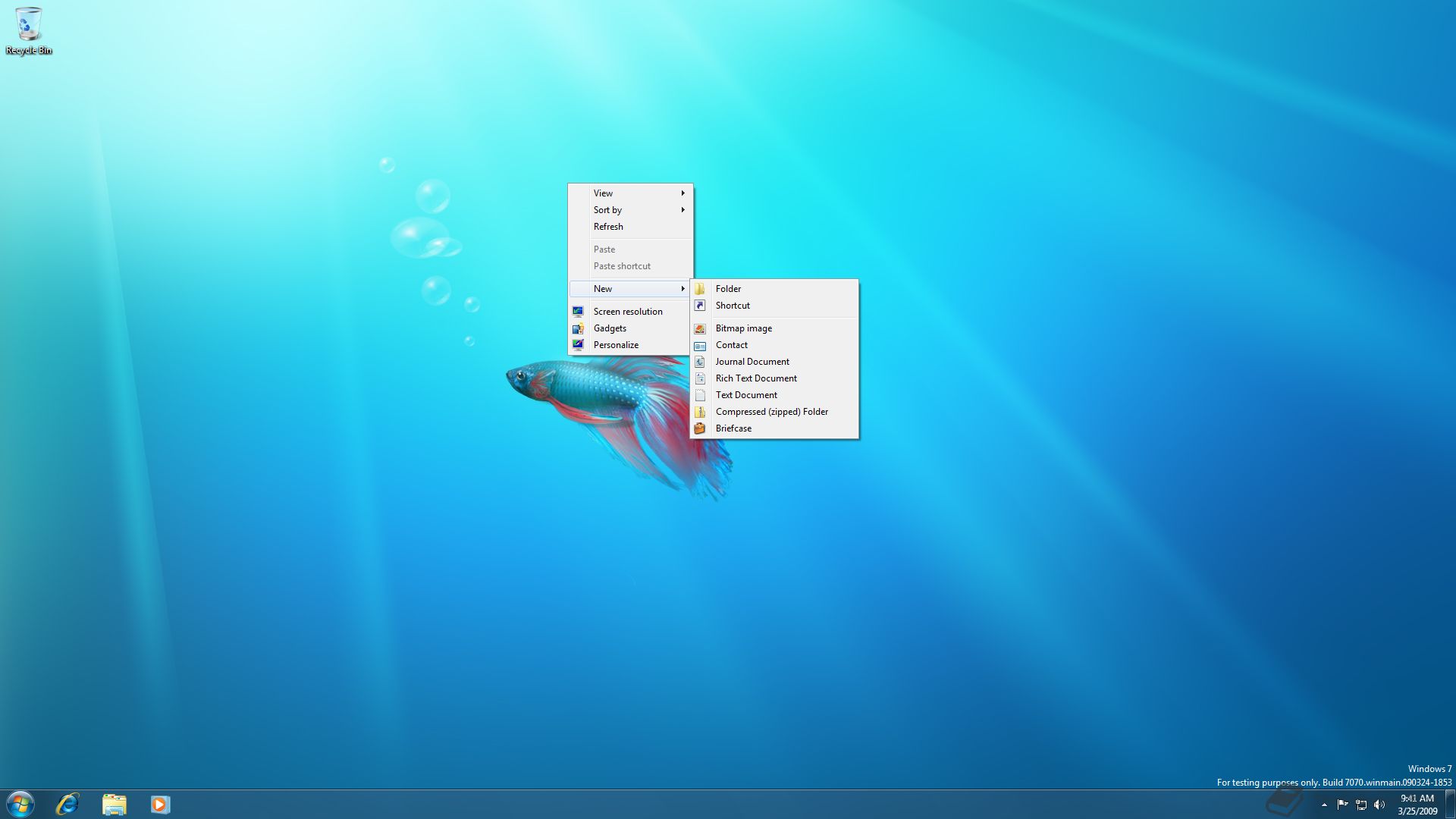This screenshot has height=819, width=1456.
Task: Click the Personalize icon in context menu
Action: coord(578,345)
